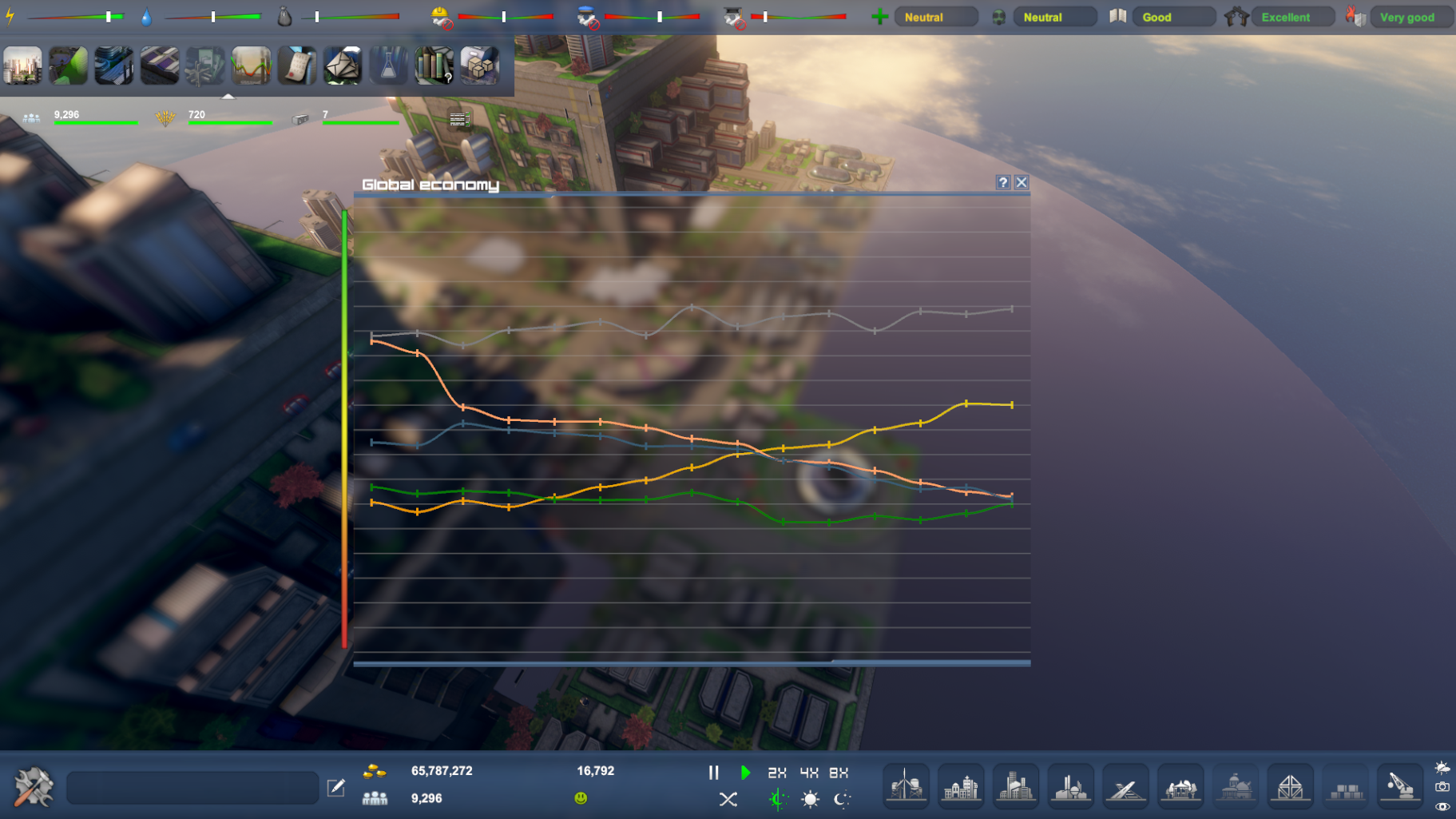
Task: Open the research flask icon
Action: click(388, 65)
